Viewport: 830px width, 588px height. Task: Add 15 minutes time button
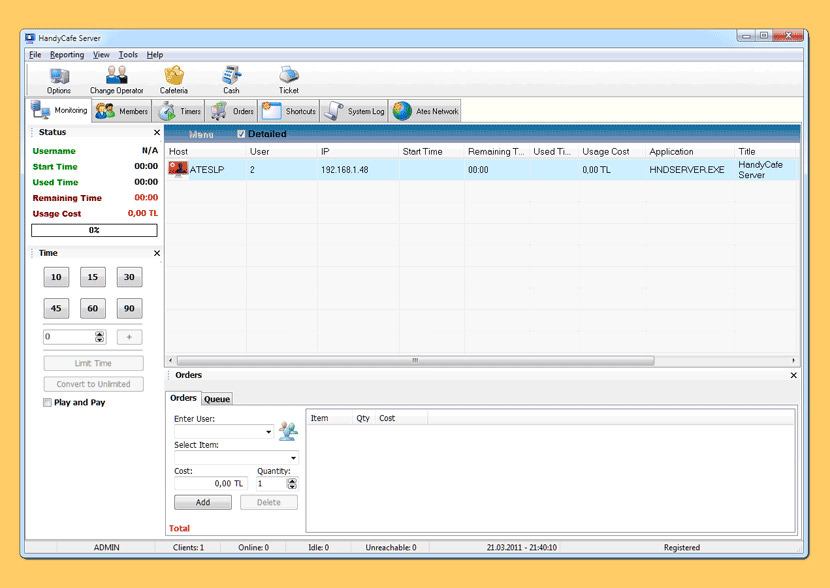pos(93,277)
